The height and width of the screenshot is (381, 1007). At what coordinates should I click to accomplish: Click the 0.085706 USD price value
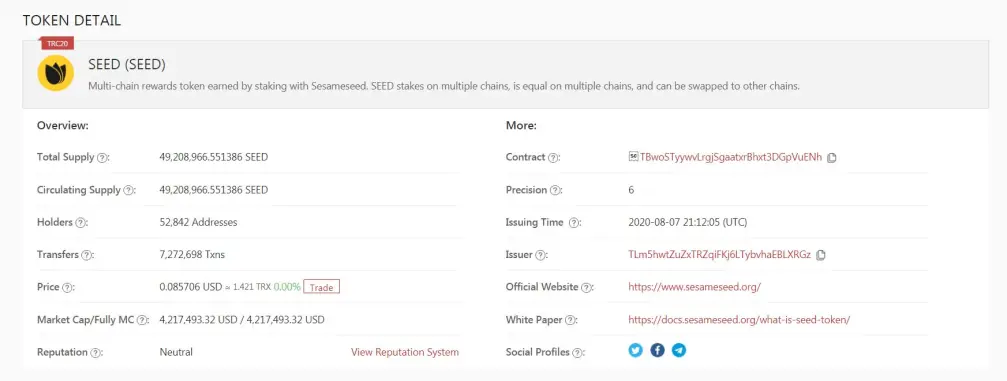coord(191,287)
